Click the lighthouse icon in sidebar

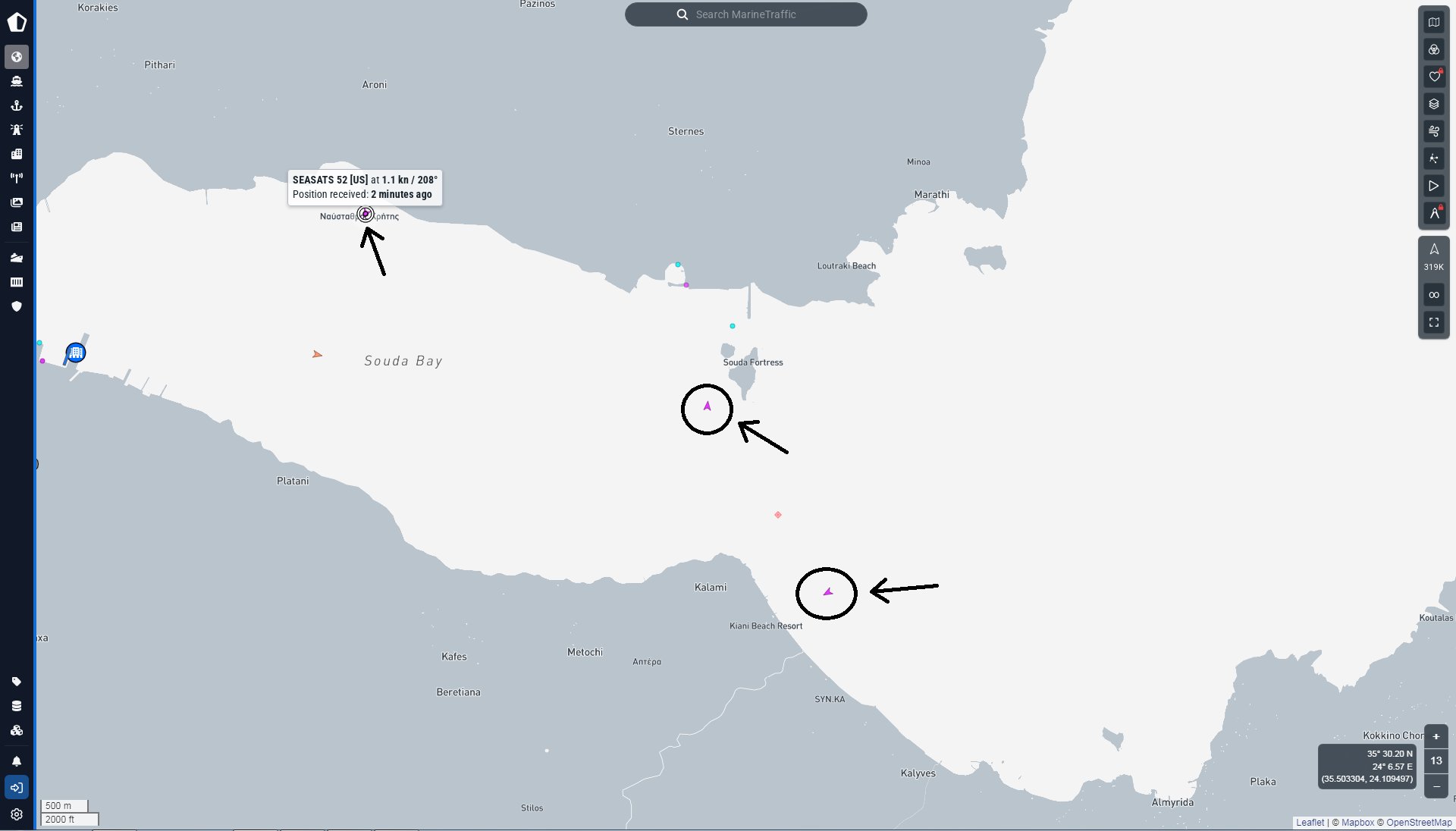pyautogui.click(x=17, y=130)
